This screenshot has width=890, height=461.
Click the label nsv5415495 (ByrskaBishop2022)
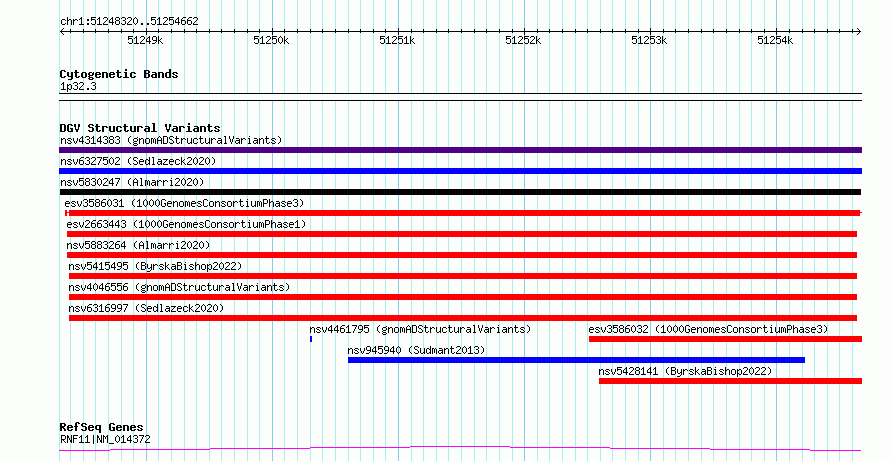pyautogui.click(x=156, y=266)
